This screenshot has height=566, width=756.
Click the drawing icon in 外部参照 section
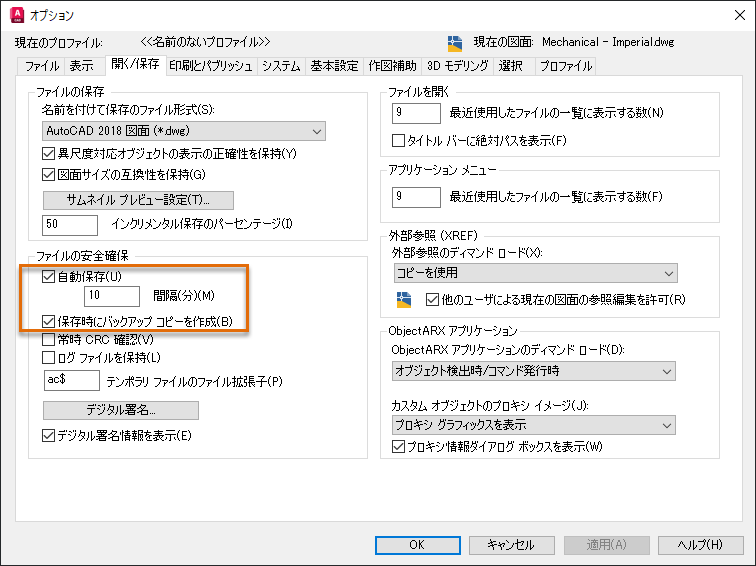tap(404, 299)
